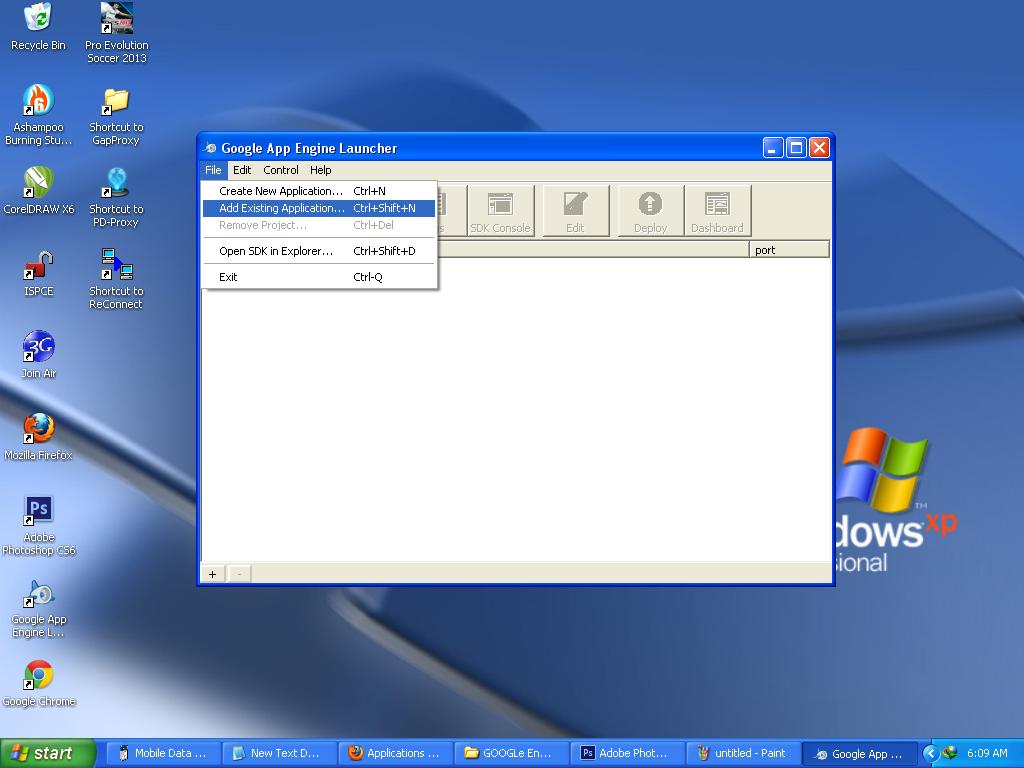Open the Help menu

point(320,170)
